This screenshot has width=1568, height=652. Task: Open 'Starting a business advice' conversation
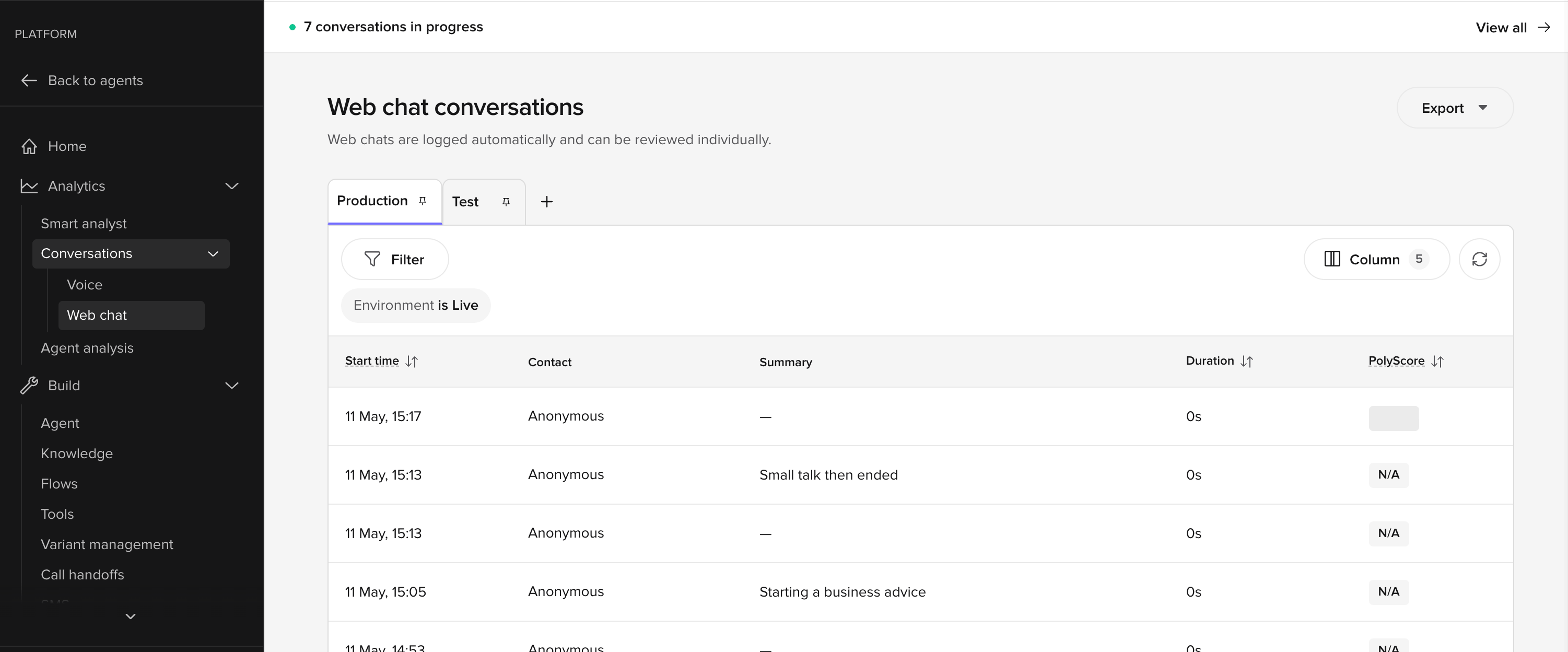pos(920,592)
